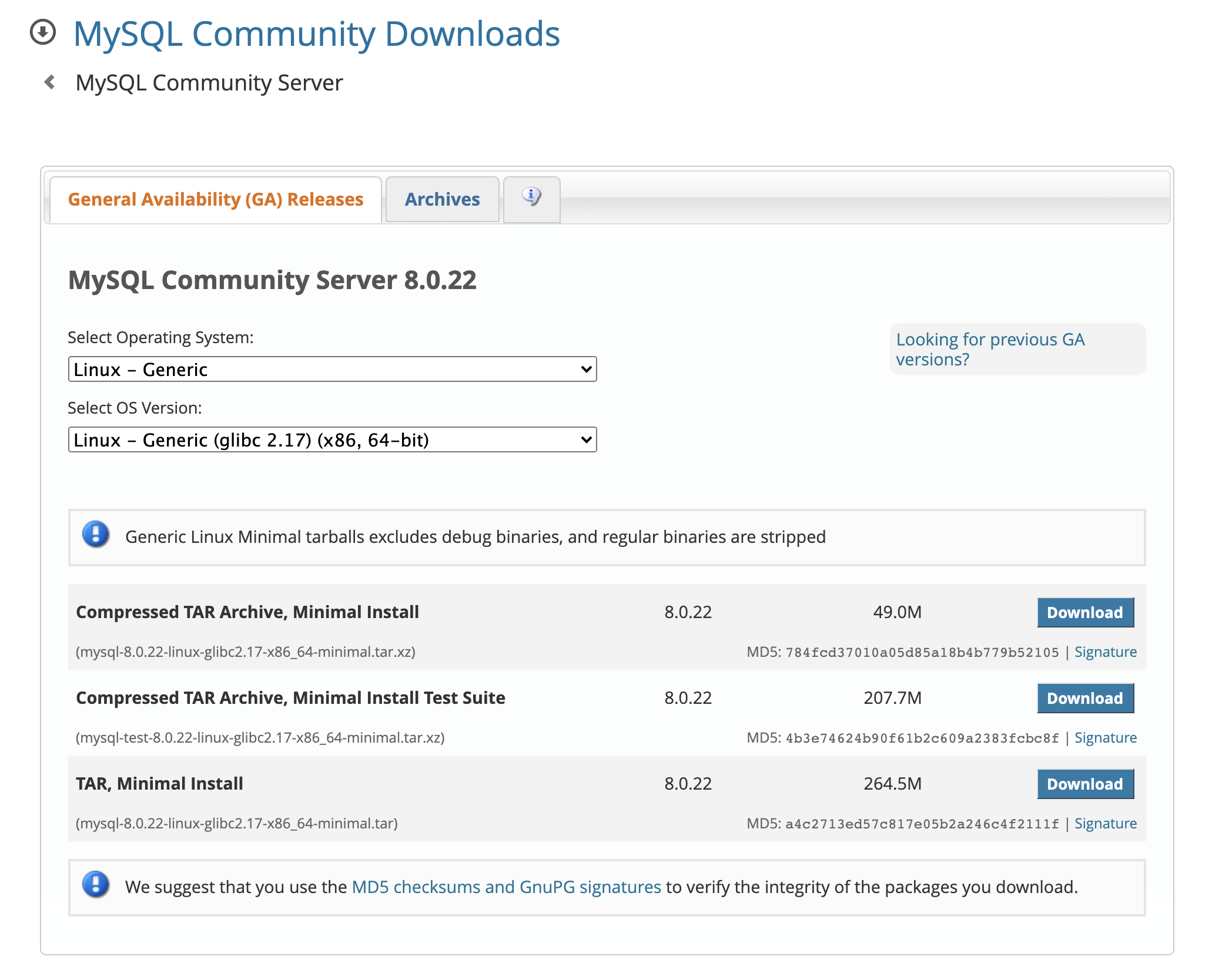Download the 264.5M TAR, Minimal Install
The height and width of the screenshot is (980, 1212).
pos(1084,784)
